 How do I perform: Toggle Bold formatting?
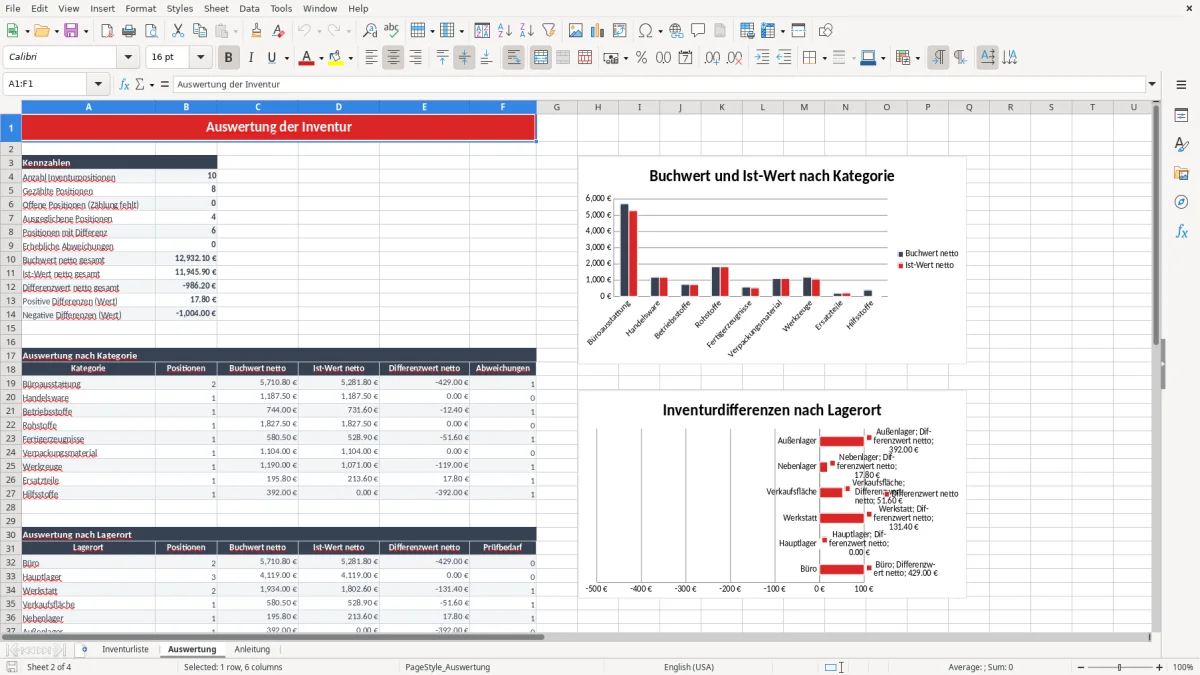click(229, 58)
